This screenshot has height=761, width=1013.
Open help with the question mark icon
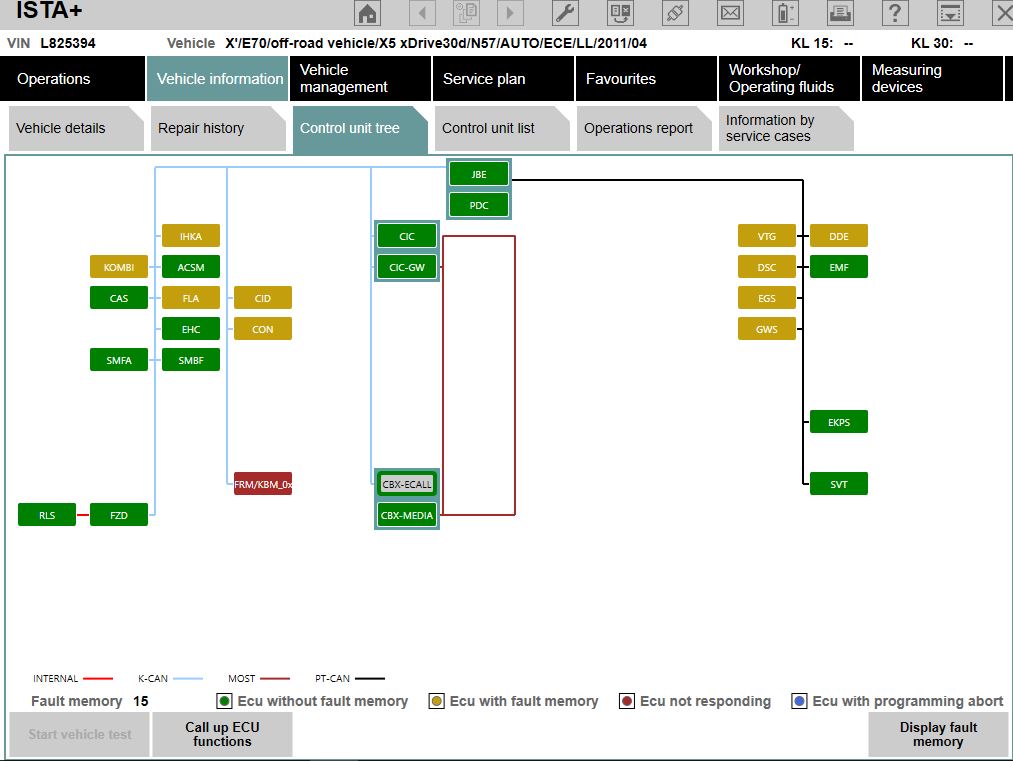895,14
